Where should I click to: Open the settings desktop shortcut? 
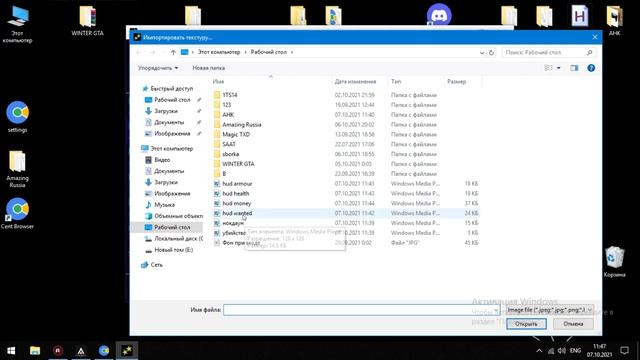17,117
